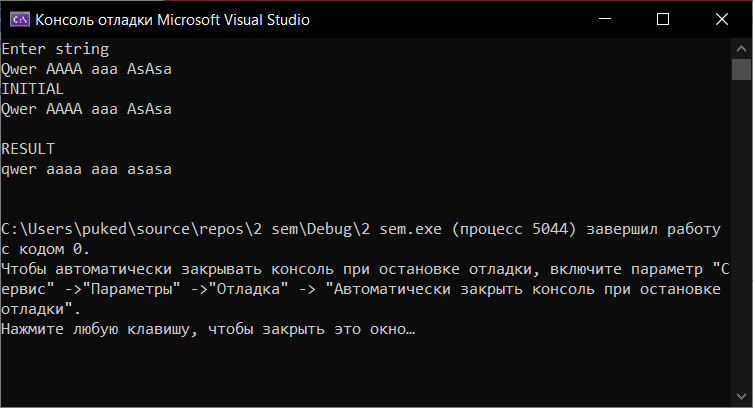The width and height of the screenshot is (753, 408).
Task: Click the "INITIAL" heading line
Action: pyautogui.click(x=32, y=88)
